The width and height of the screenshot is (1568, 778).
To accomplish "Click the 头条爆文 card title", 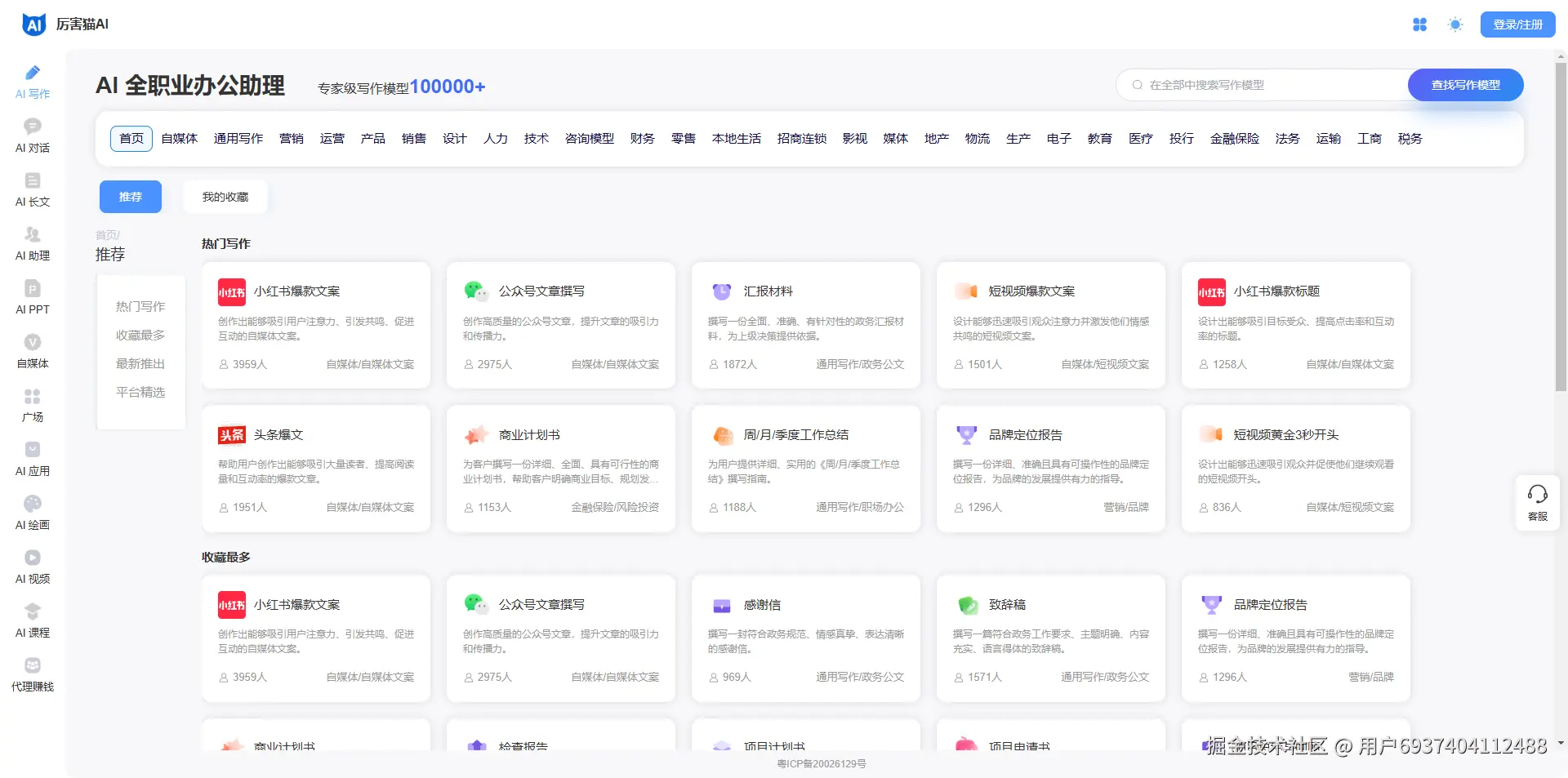I will (278, 435).
